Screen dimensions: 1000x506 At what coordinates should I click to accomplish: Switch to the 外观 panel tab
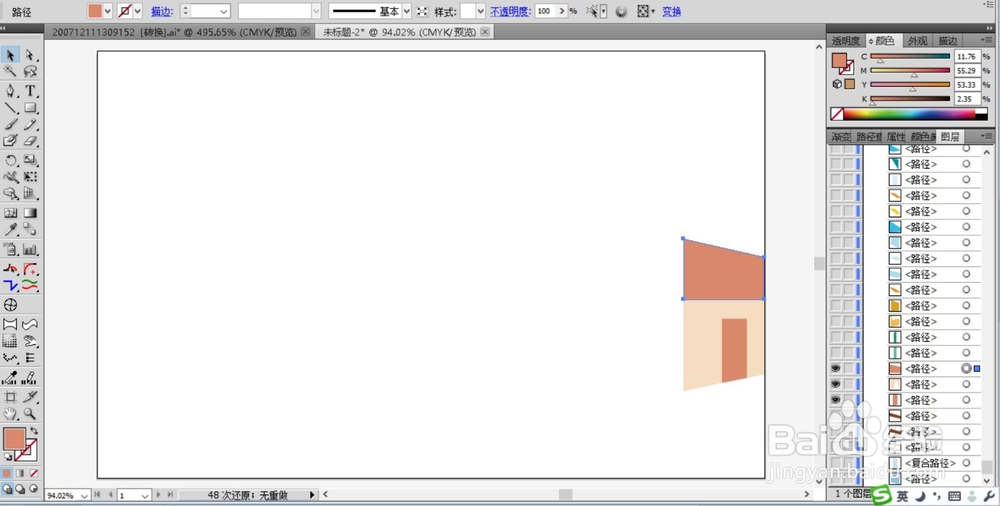tap(917, 41)
